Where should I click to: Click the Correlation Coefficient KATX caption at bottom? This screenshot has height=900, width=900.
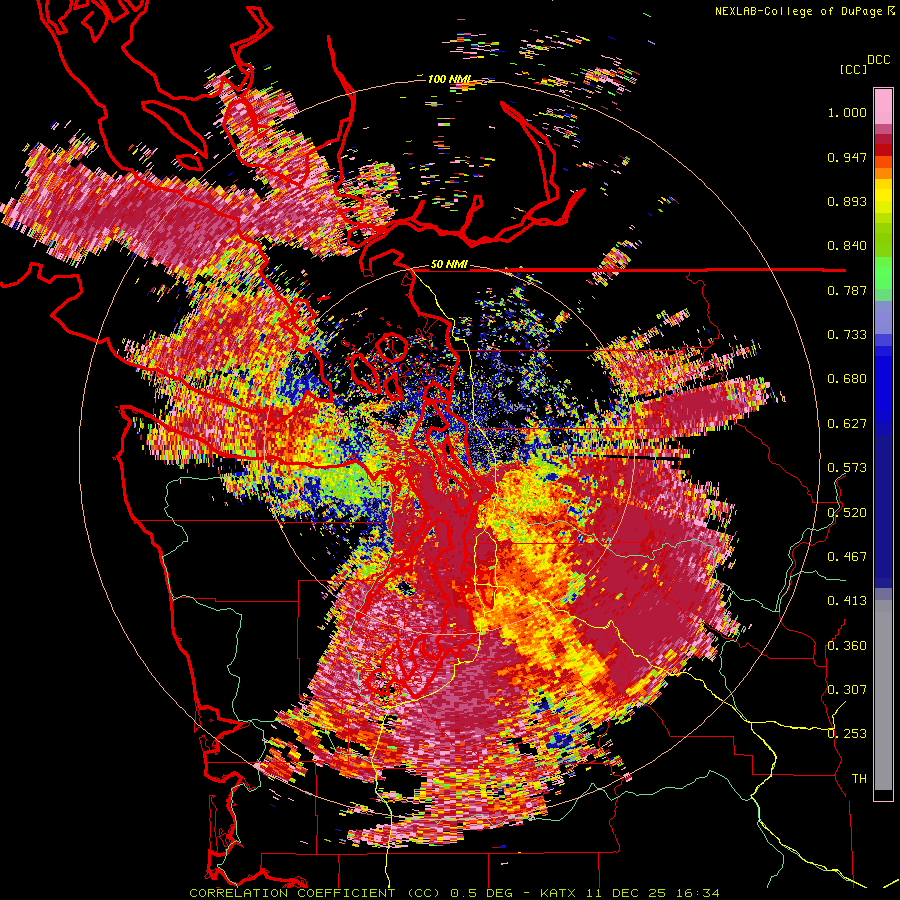tap(454, 893)
